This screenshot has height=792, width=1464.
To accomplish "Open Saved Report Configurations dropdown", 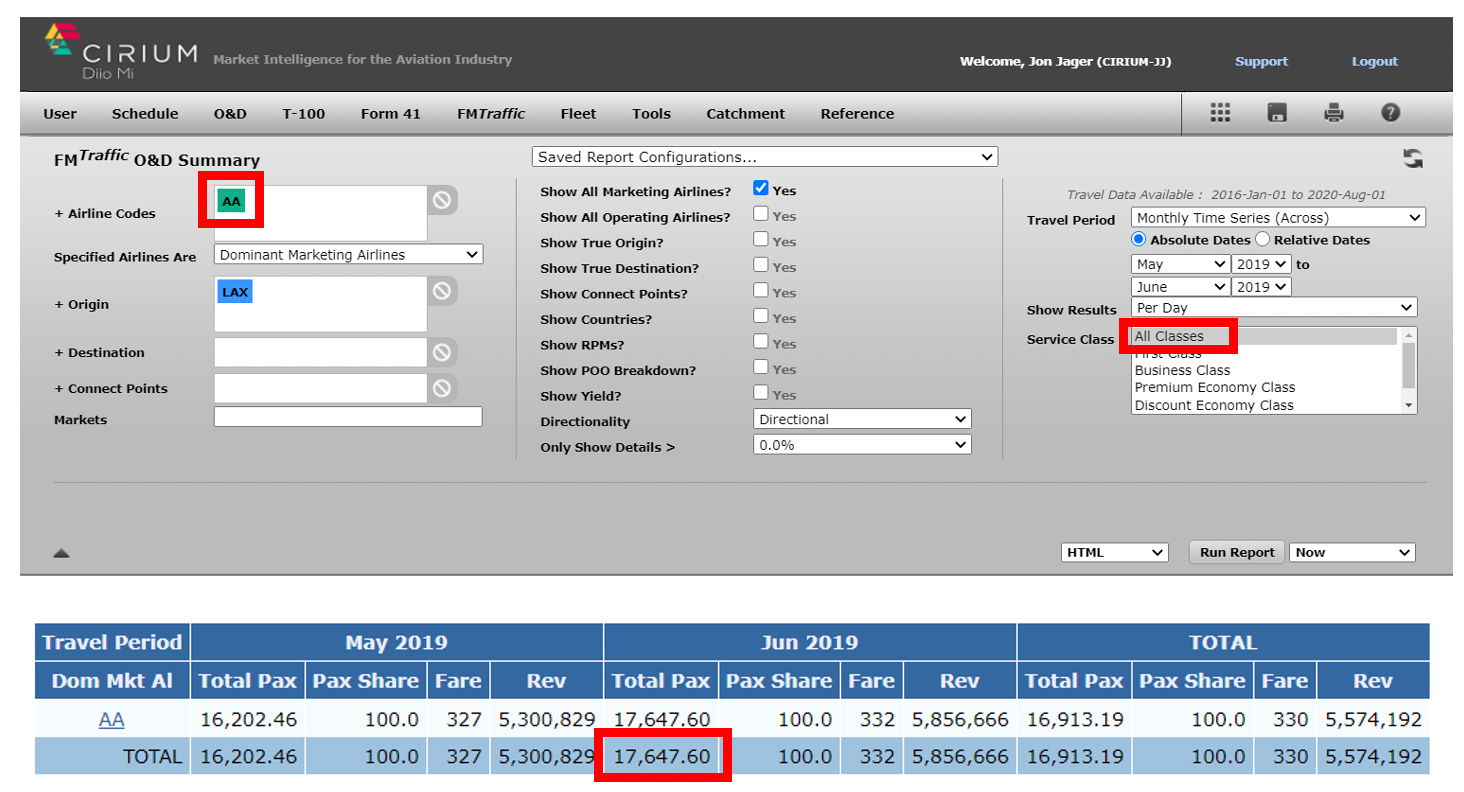I will click(765, 157).
